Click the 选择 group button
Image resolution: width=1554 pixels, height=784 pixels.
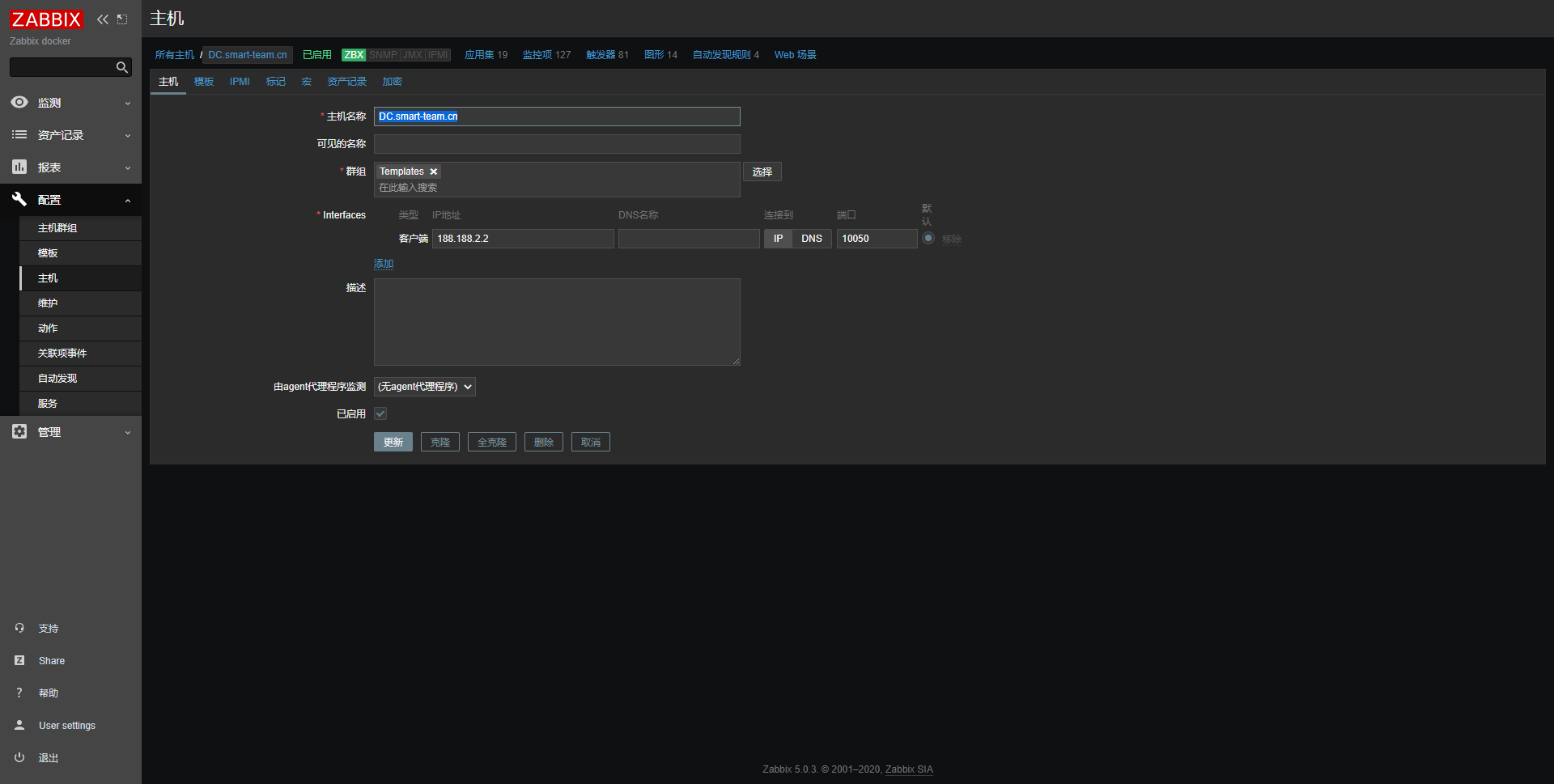762,172
